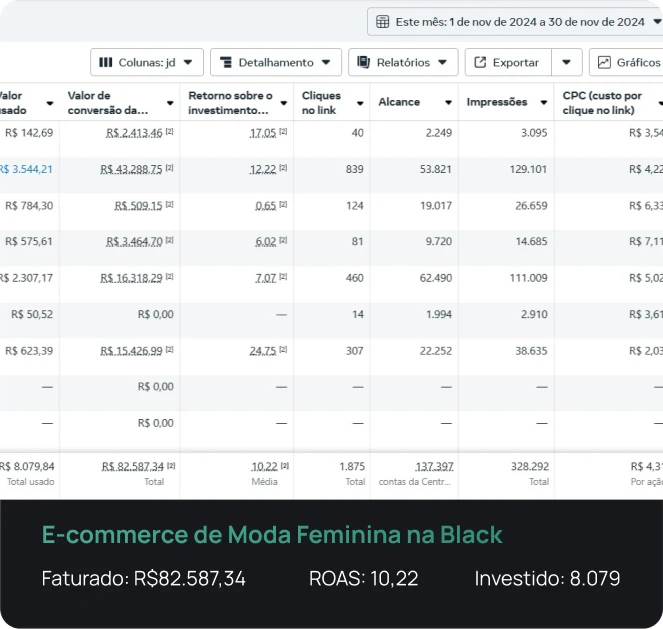Click the underlined total reach 137.397
The width and height of the screenshot is (663, 629).
434,466
